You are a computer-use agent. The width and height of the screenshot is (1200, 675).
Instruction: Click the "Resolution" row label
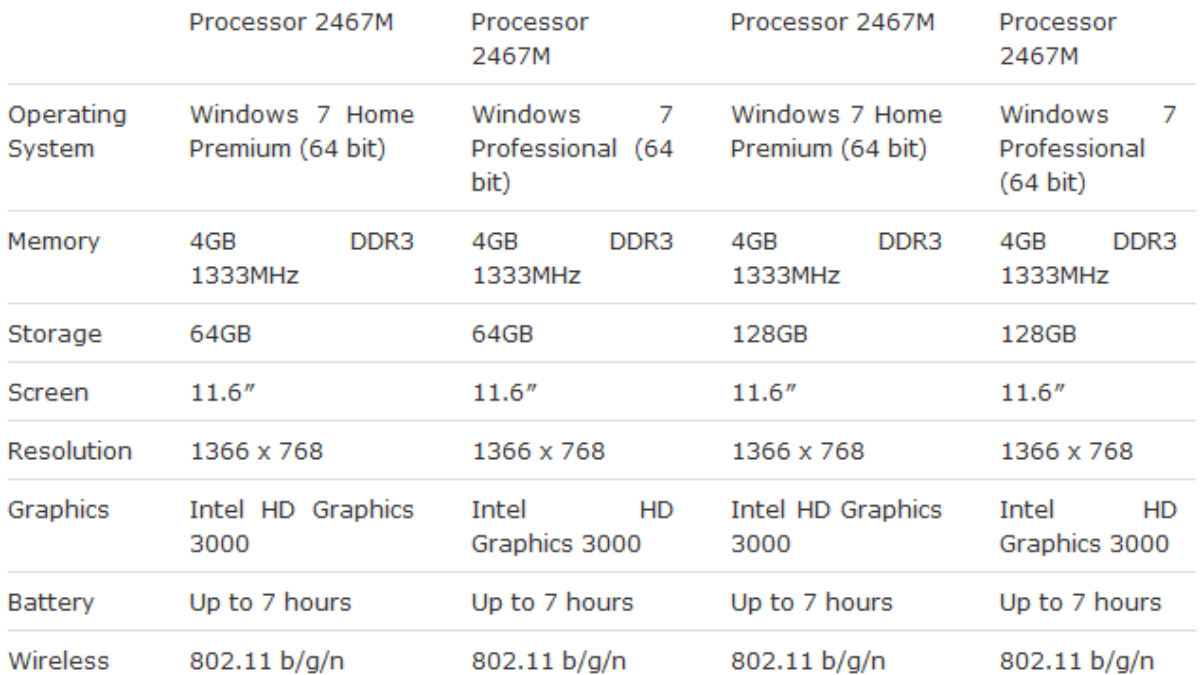tap(70, 451)
